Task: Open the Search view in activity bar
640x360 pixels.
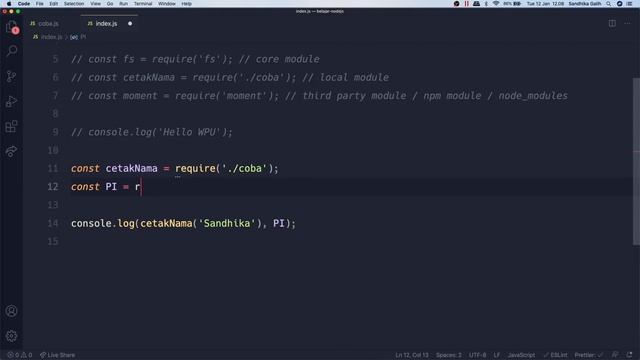Action: [11, 51]
